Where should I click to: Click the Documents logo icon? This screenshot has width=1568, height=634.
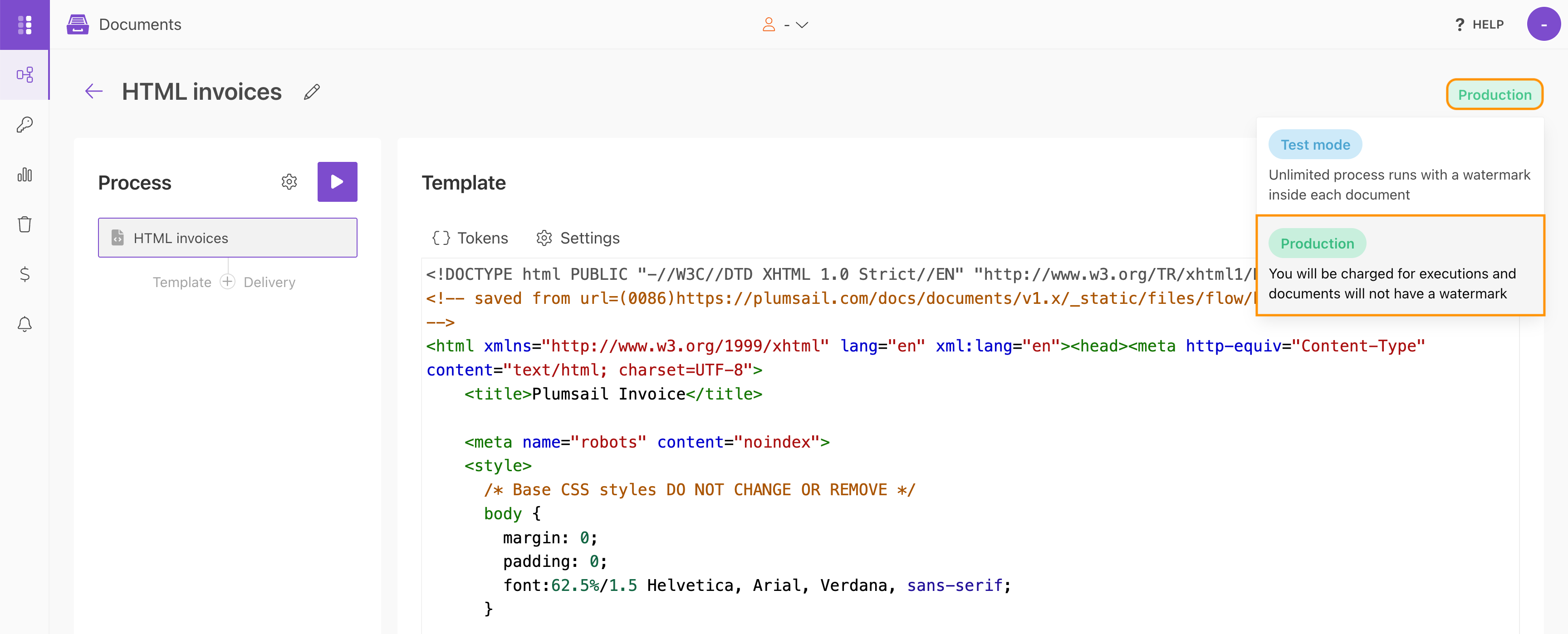coord(78,24)
